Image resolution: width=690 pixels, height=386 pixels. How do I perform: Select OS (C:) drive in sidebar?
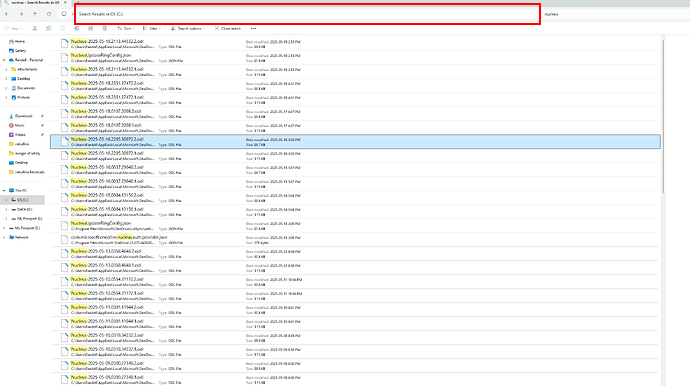tap(22, 200)
